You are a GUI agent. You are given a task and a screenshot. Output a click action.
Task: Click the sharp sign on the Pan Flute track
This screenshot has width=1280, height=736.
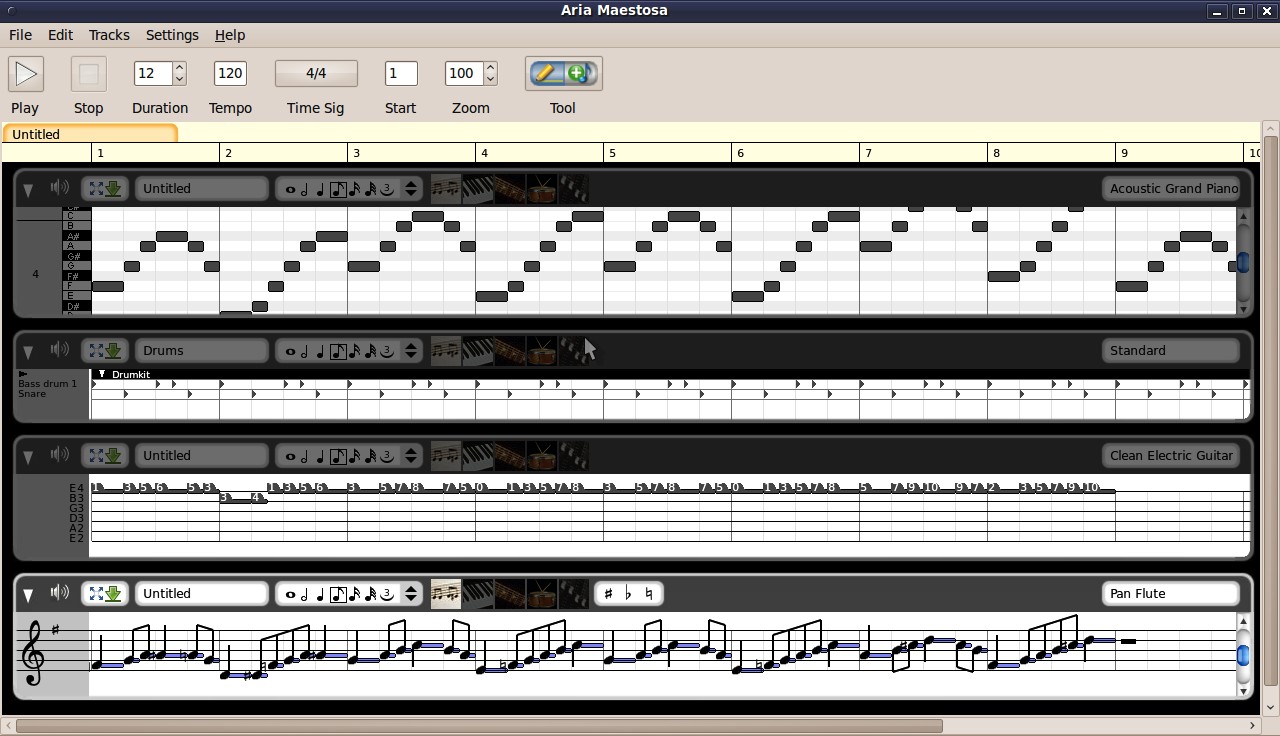click(608, 593)
